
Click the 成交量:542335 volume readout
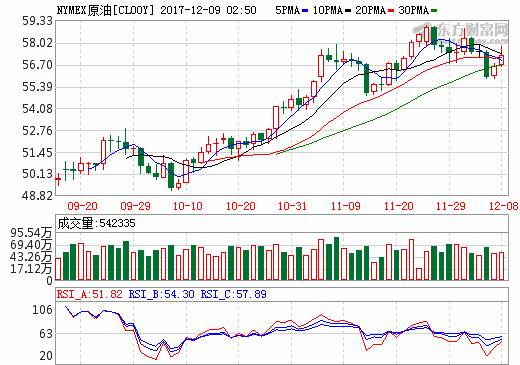[x=96, y=223]
